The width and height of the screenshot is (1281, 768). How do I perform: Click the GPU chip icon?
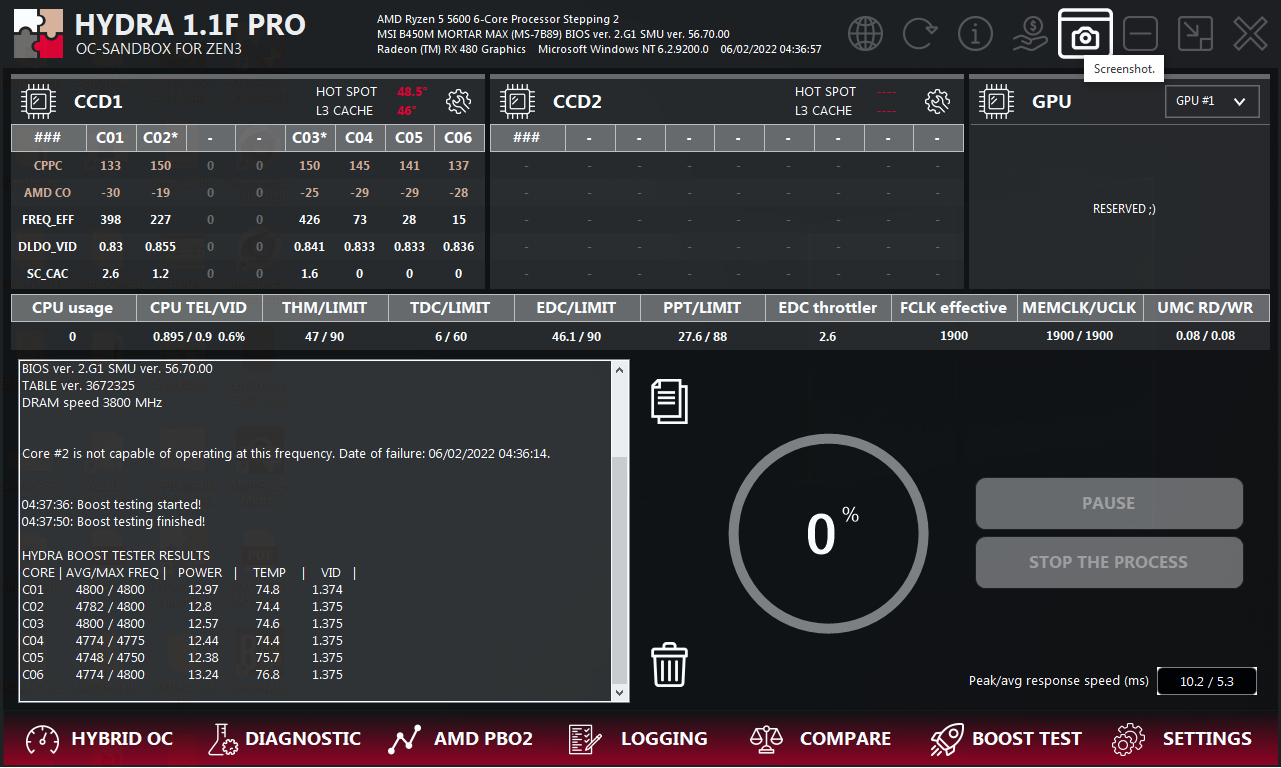click(996, 101)
